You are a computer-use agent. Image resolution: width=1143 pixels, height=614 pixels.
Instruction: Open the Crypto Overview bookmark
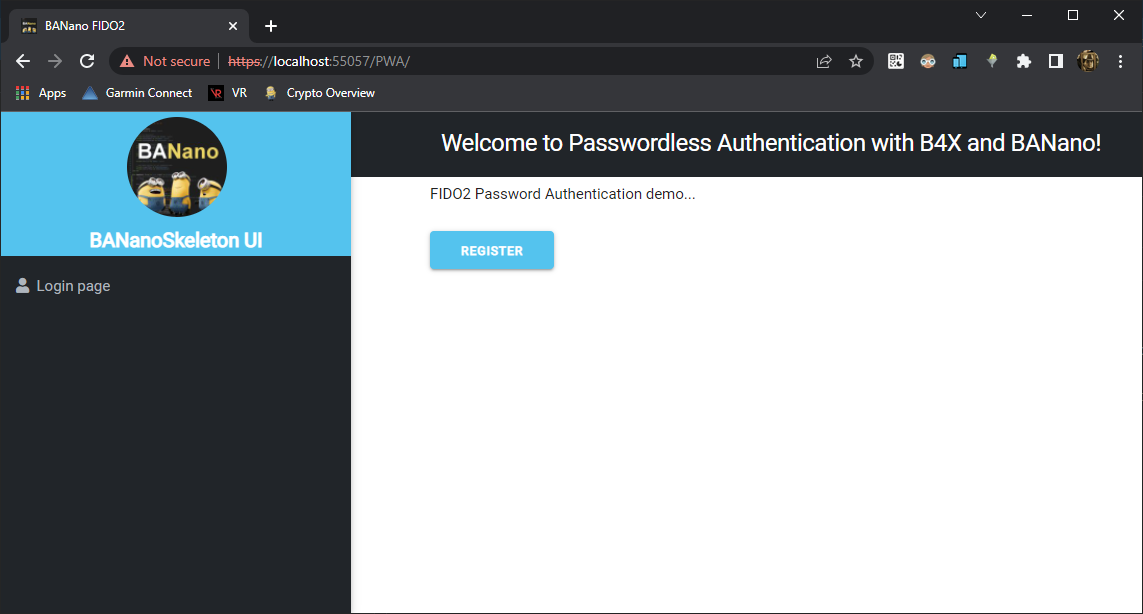(320, 93)
